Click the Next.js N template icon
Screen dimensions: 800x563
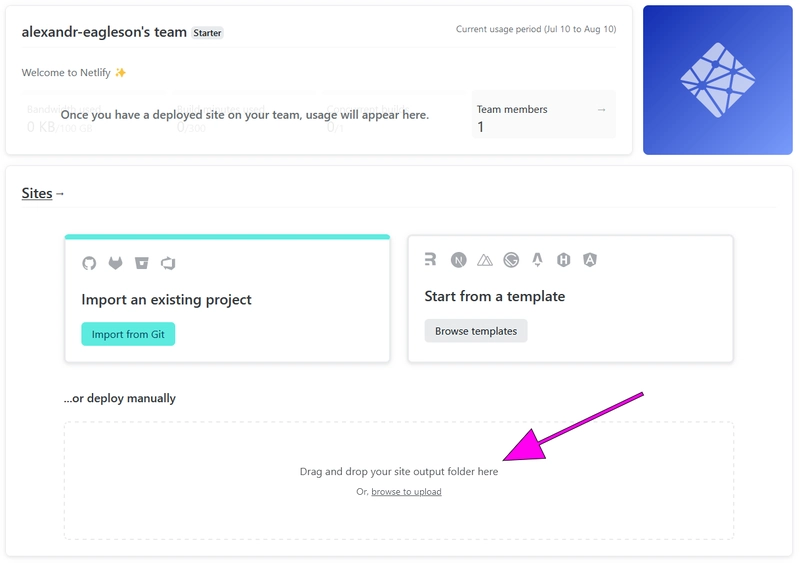(x=459, y=260)
